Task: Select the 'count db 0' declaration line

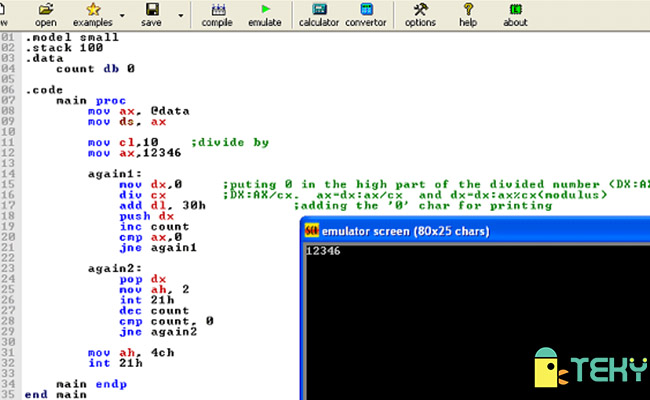Action: click(x=95, y=69)
